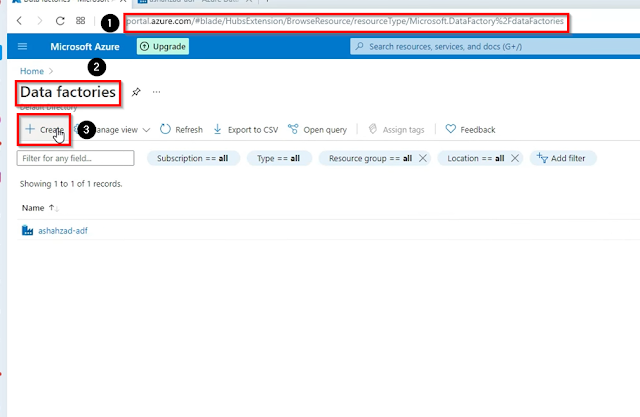This screenshot has height=417, width=640.
Task: Switch to the ashahzad-adf browser tab
Action: click(x=195, y=1)
